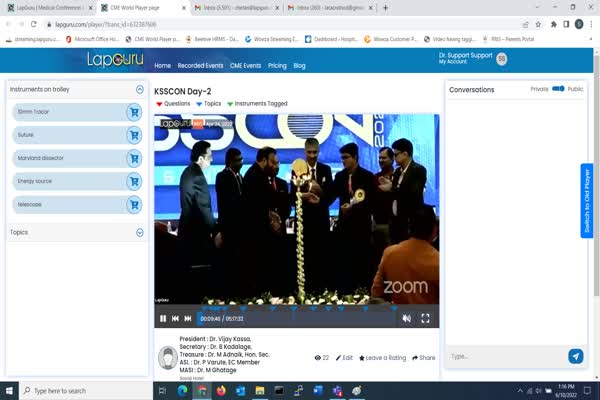
Task: Open File Explorer from taskbar
Action: pos(260,391)
